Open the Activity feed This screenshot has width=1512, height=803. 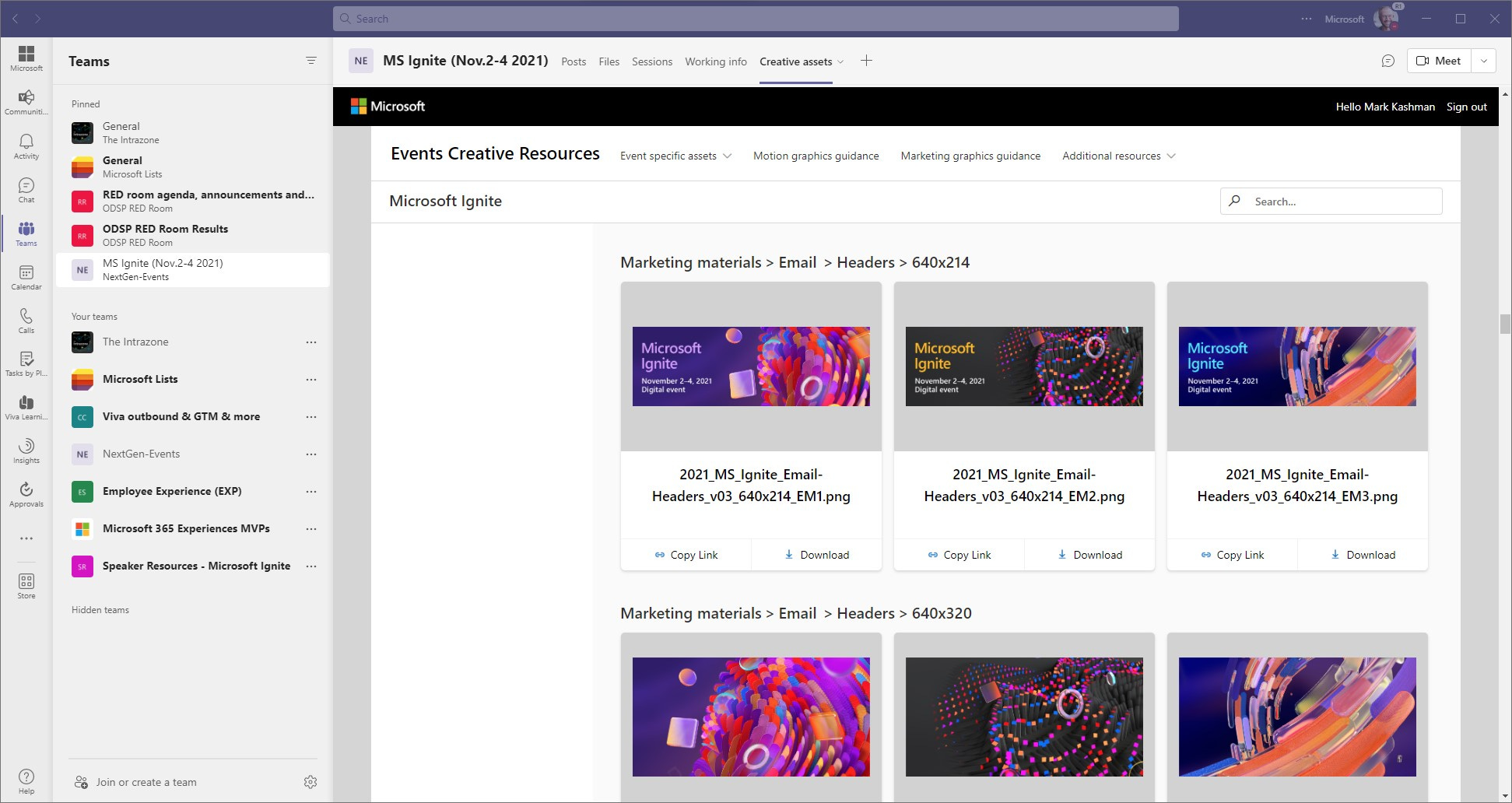pos(26,146)
